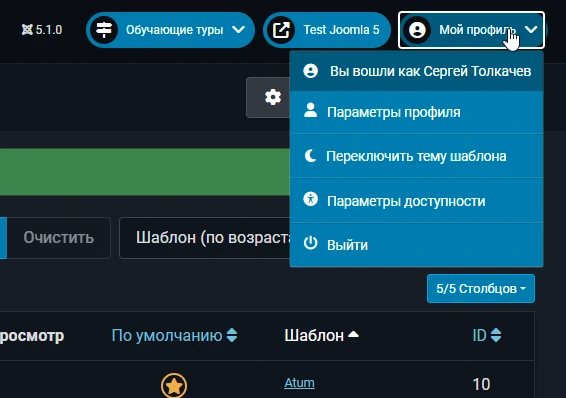Click the Обучающие туры button label
Screen dimensions: 566x398
tap(174, 30)
